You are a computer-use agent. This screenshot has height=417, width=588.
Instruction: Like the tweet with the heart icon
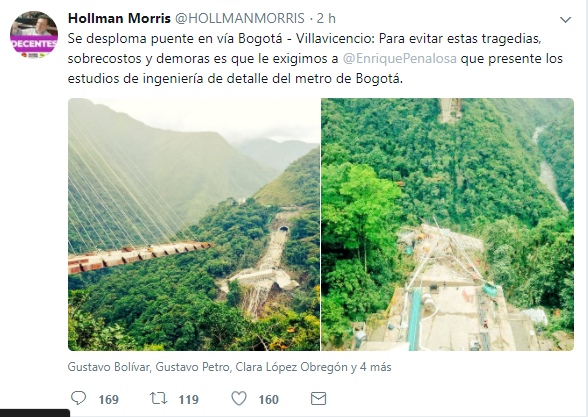[239, 398]
